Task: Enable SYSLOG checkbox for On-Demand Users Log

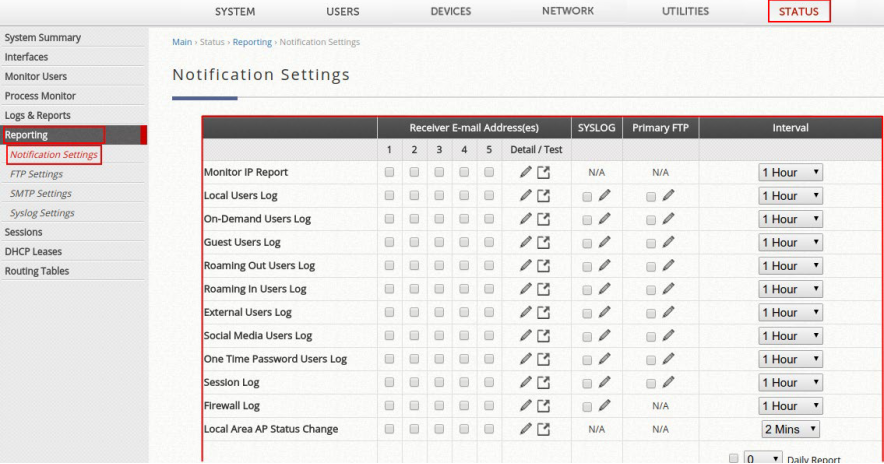Action: pos(587,220)
